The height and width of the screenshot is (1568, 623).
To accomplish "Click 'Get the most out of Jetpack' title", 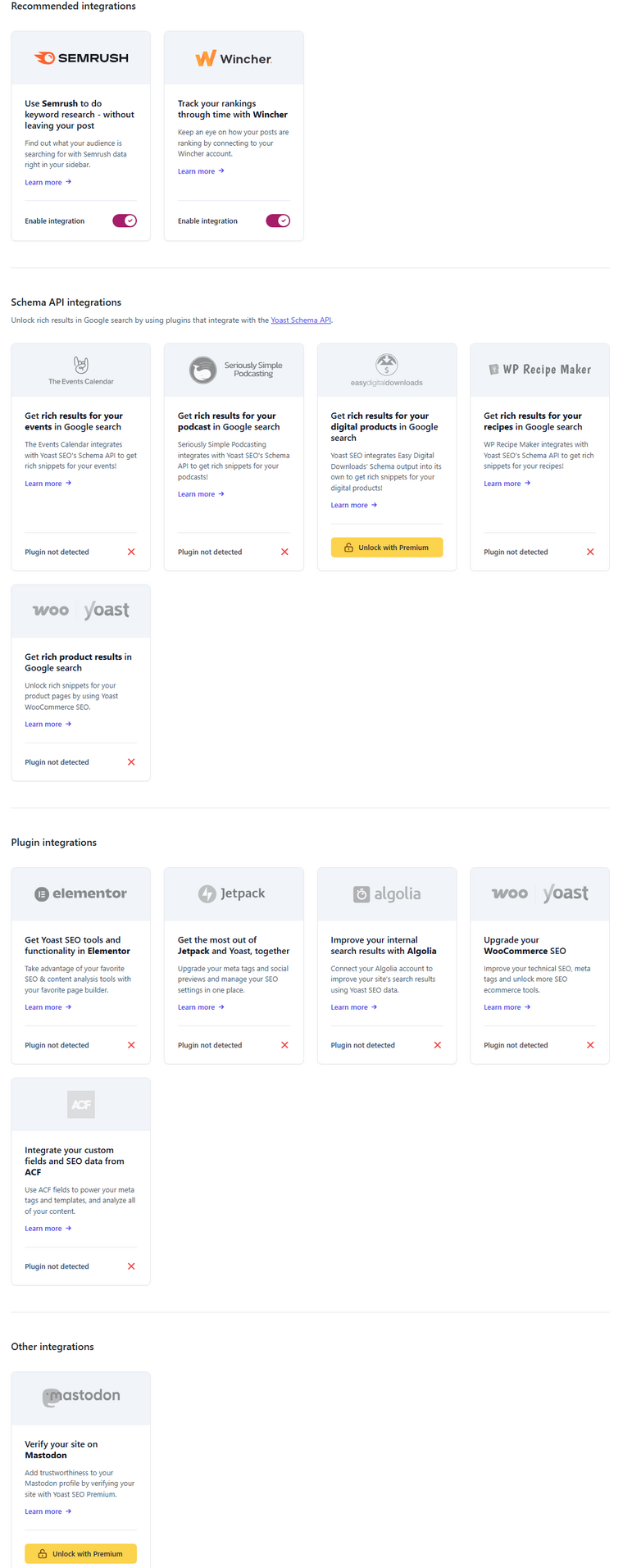I will point(234,946).
